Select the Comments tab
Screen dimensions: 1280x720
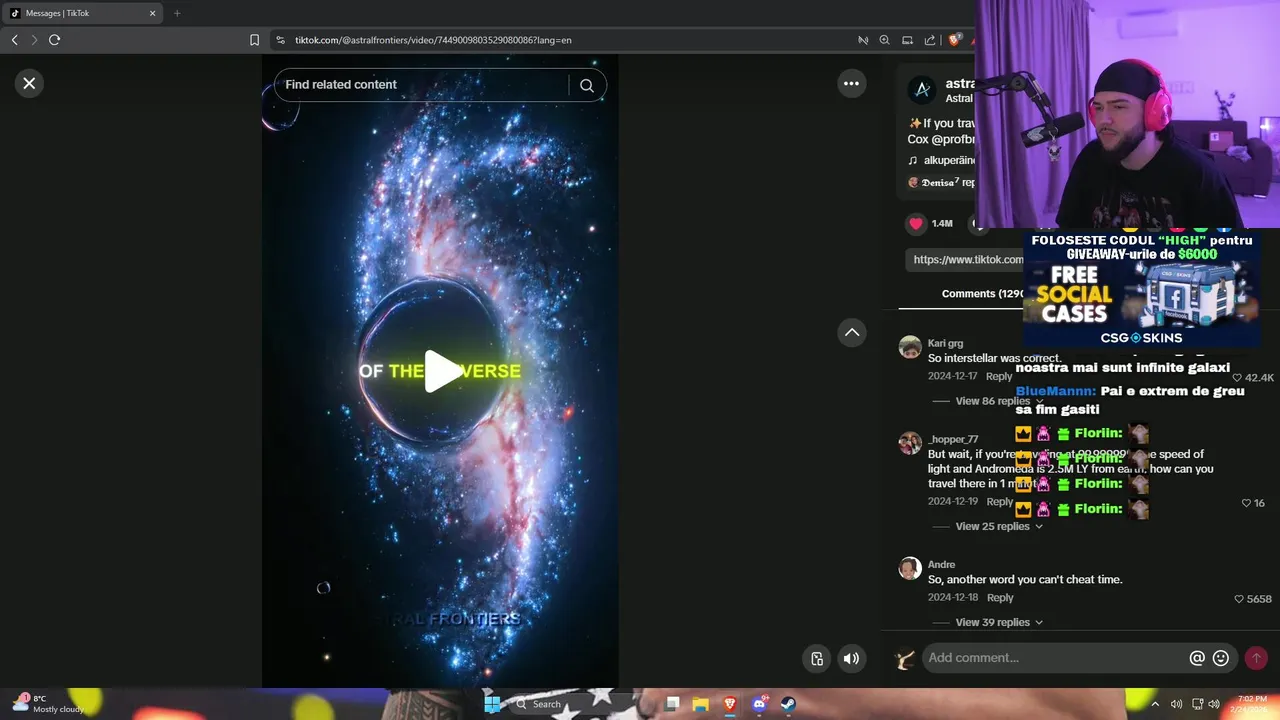click(982, 293)
